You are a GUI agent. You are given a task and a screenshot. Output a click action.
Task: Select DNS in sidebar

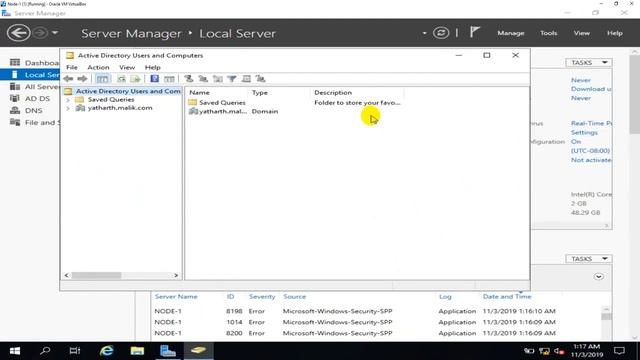coord(31,110)
